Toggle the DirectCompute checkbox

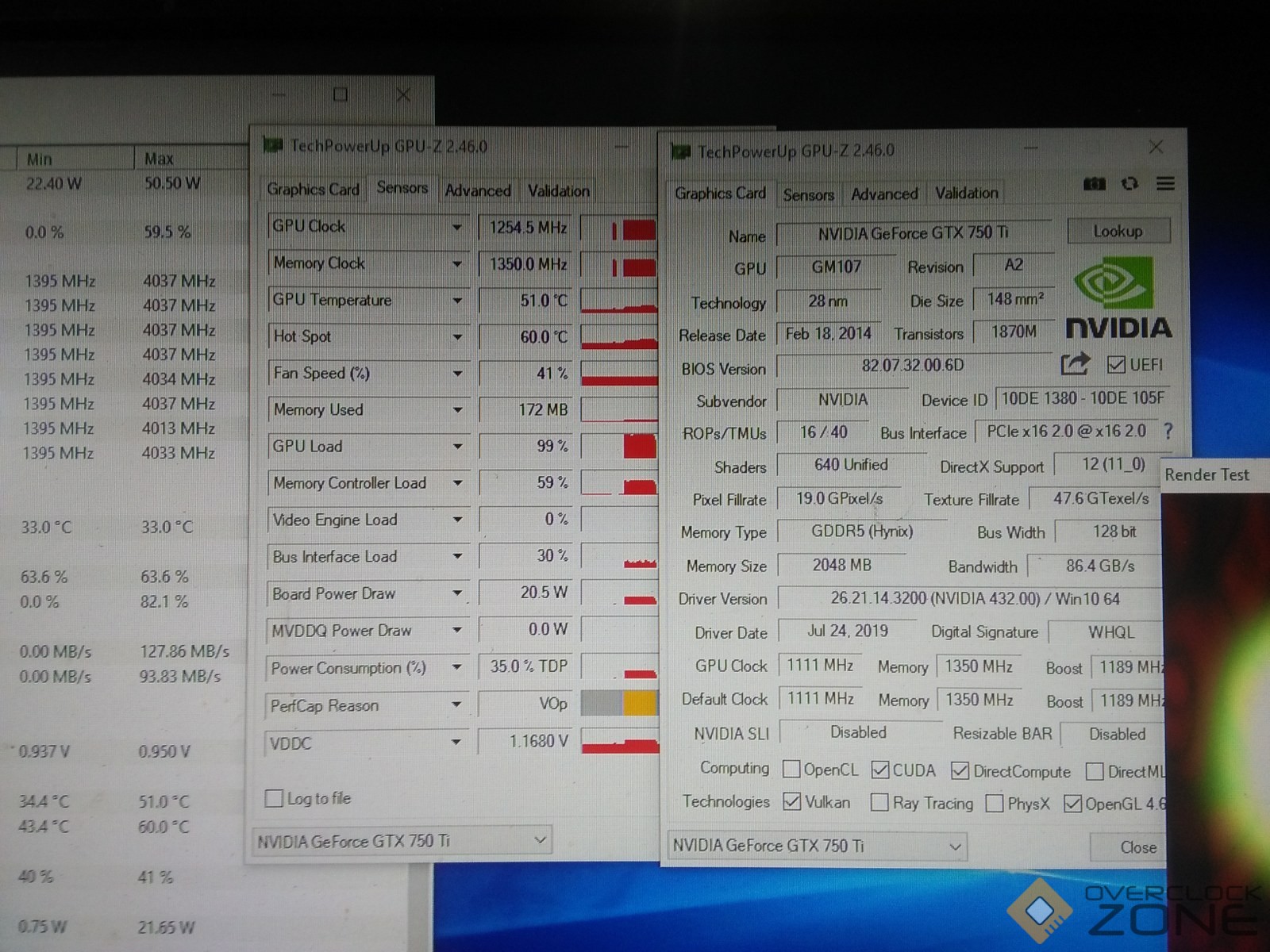[960, 770]
